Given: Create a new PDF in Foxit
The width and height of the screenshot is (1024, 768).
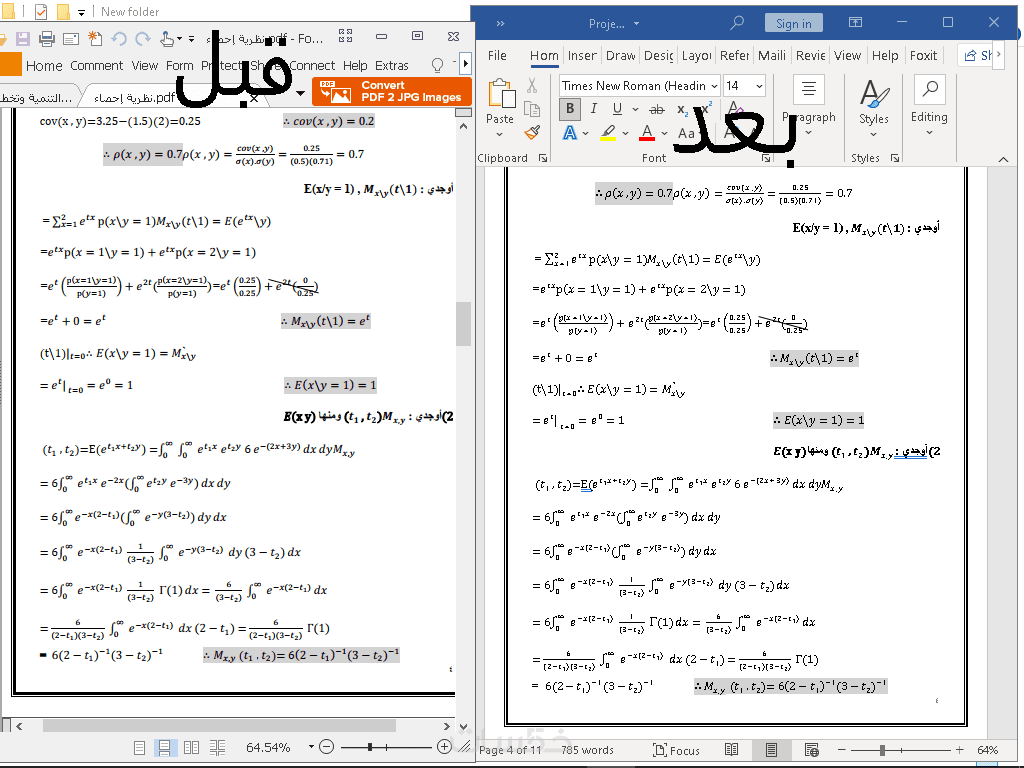Looking at the screenshot, I should click(95, 39).
